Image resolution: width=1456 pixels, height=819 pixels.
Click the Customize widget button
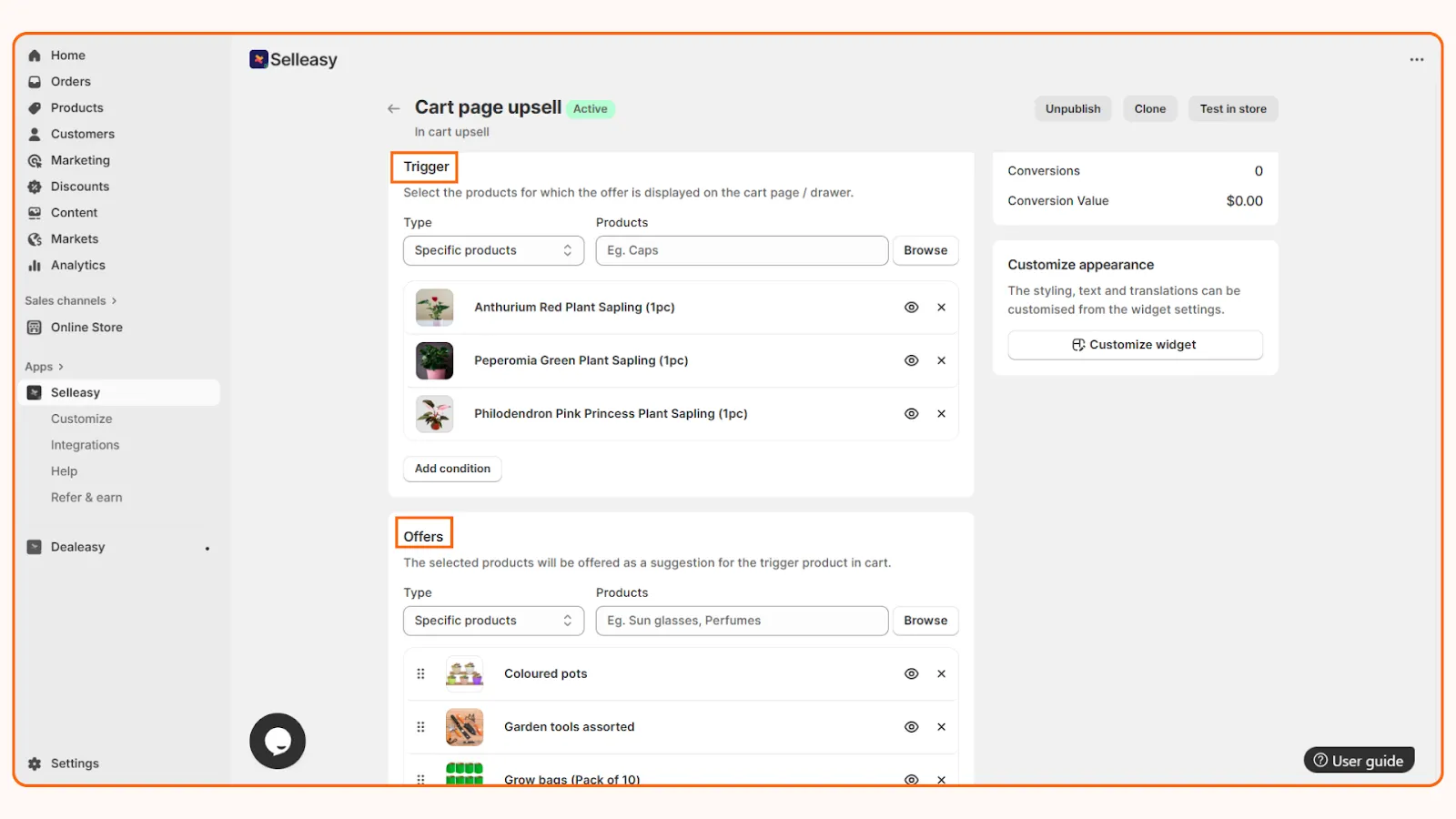coord(1134,345)
